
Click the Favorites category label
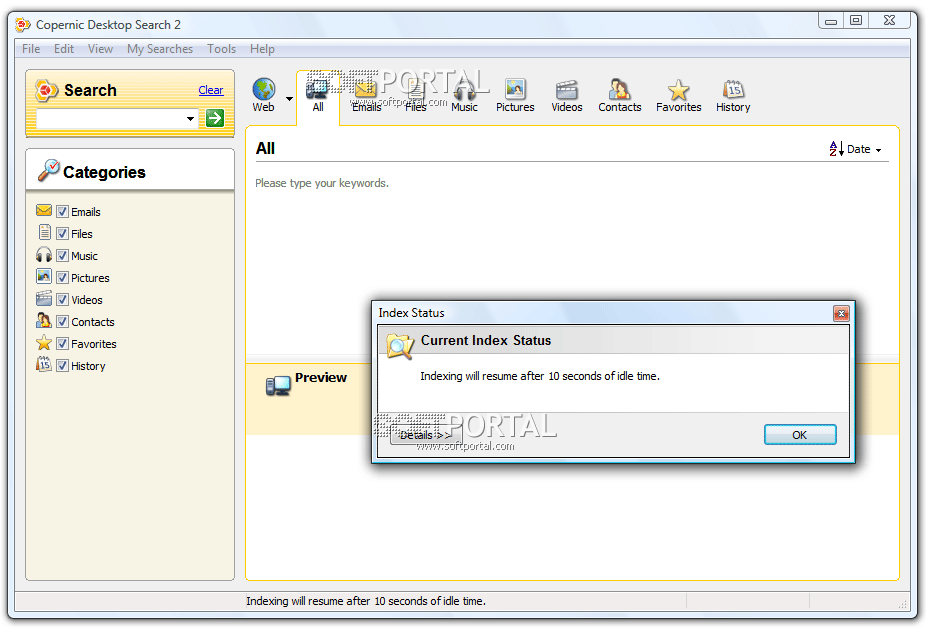pyautogui.click(x=94, y=344)
